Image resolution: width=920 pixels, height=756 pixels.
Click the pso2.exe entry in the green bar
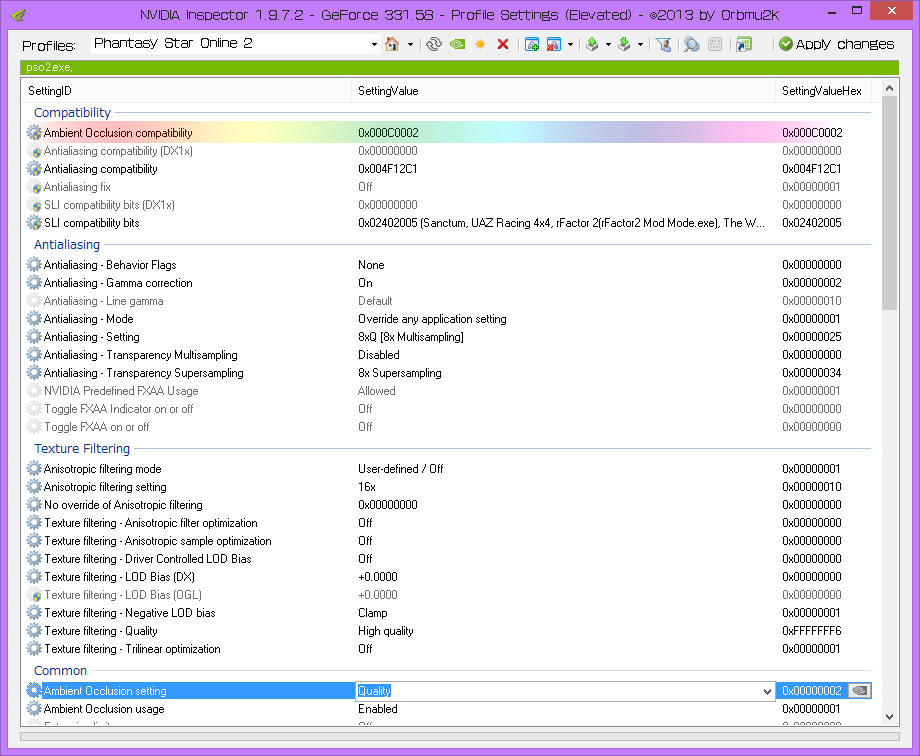point(49,68)
